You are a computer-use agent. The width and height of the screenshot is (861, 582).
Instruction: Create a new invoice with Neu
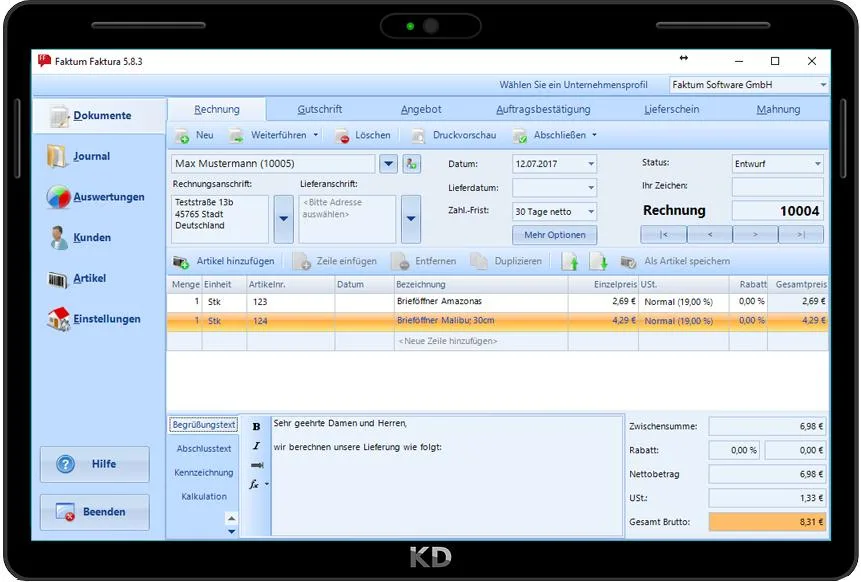(194, 135)
